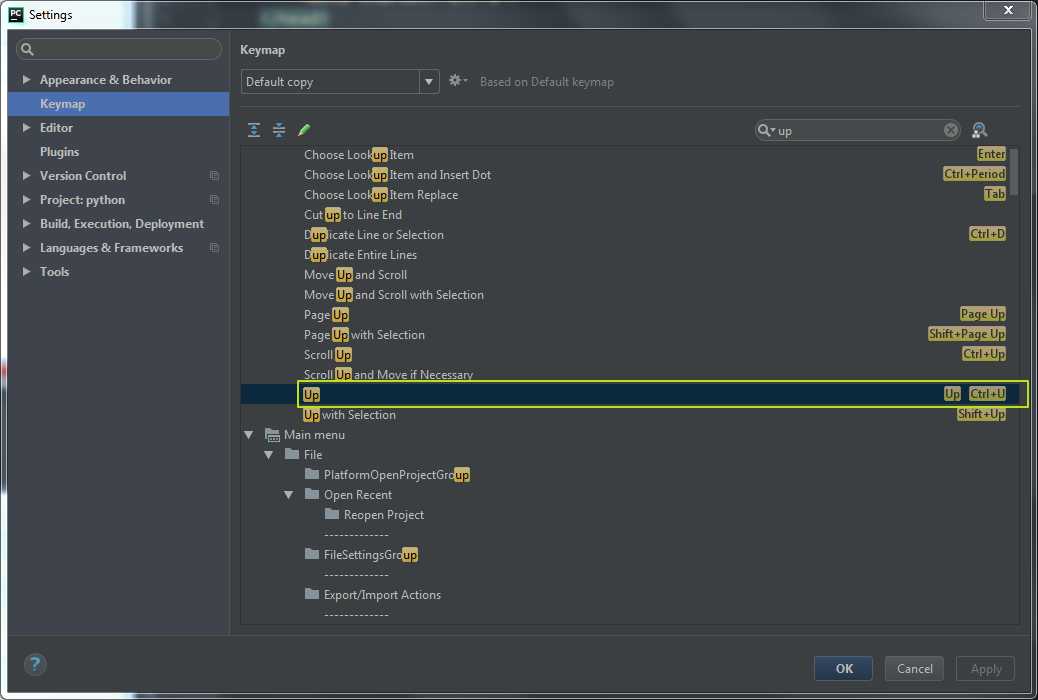1038x700 pixels.
Task: Click the Main menu folder icon
Action: (271, 435)
